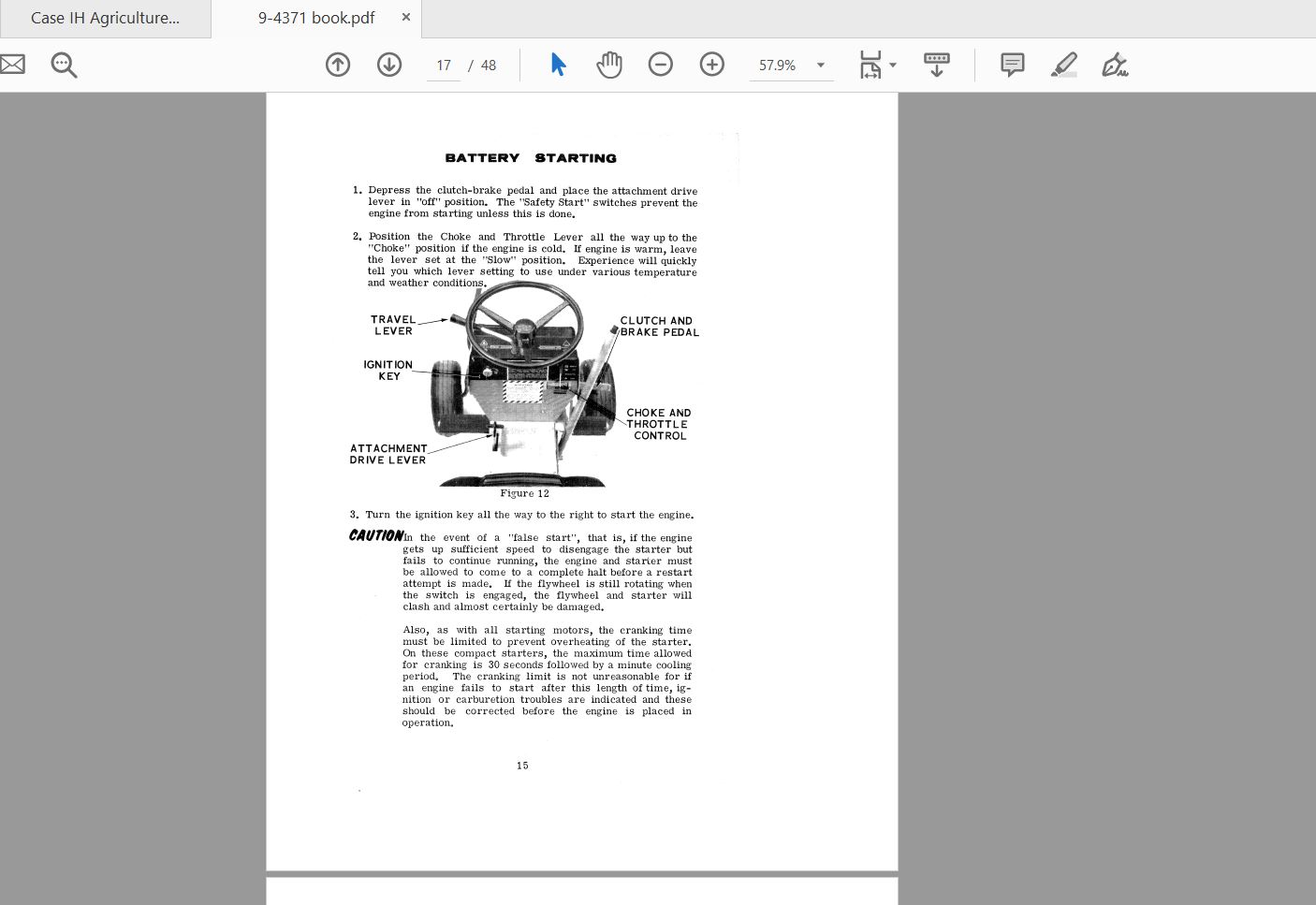Close the 9-4371 book.pdf tab
Screen dimensions: 1316x905
coord(405,17)
